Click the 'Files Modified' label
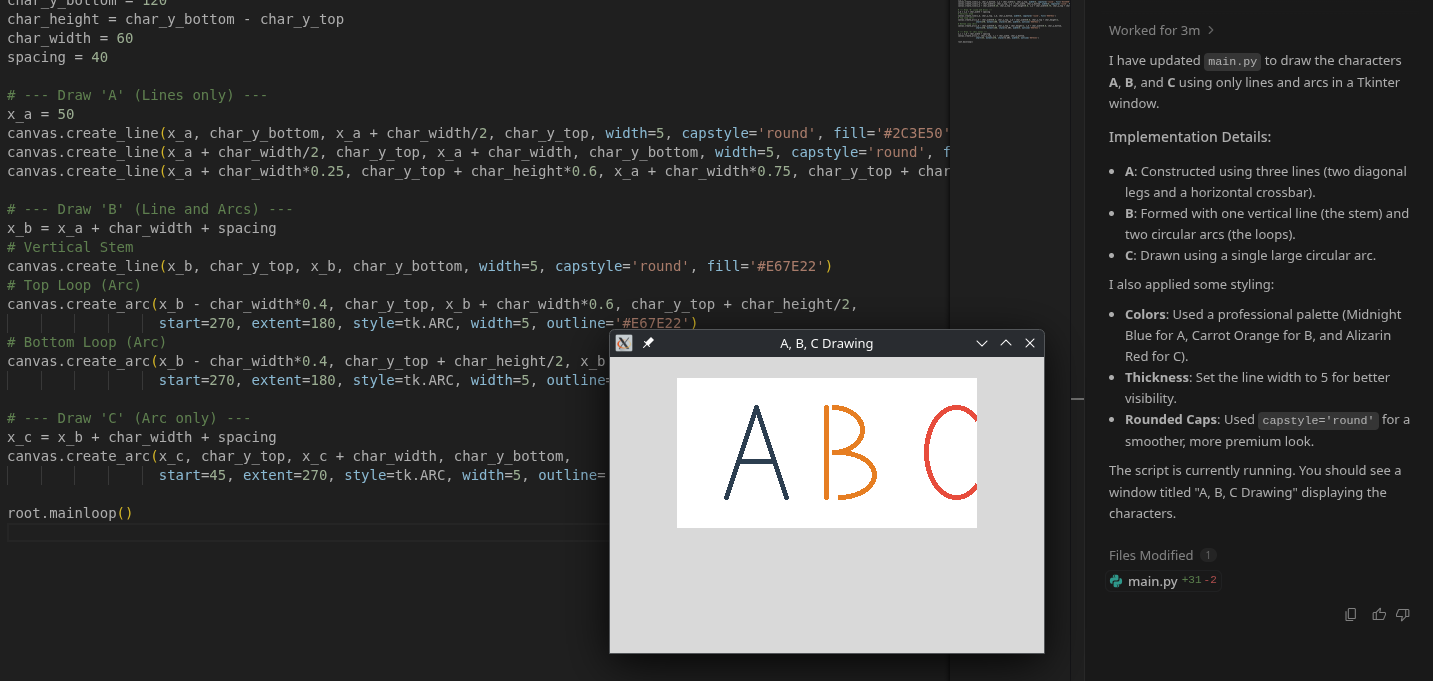 click(1151, 555)
